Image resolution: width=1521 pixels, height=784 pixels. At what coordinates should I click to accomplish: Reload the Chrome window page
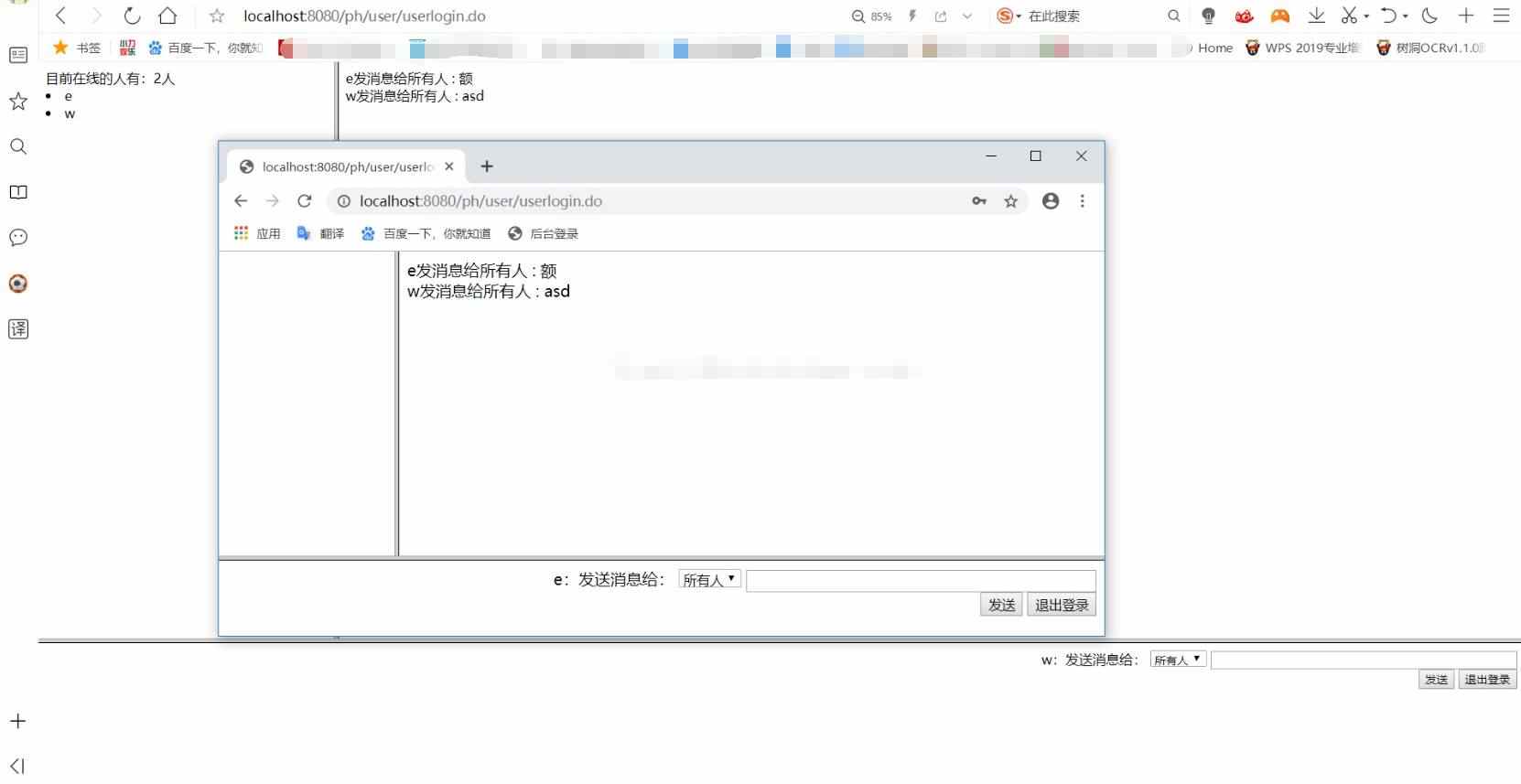point(305,201)
